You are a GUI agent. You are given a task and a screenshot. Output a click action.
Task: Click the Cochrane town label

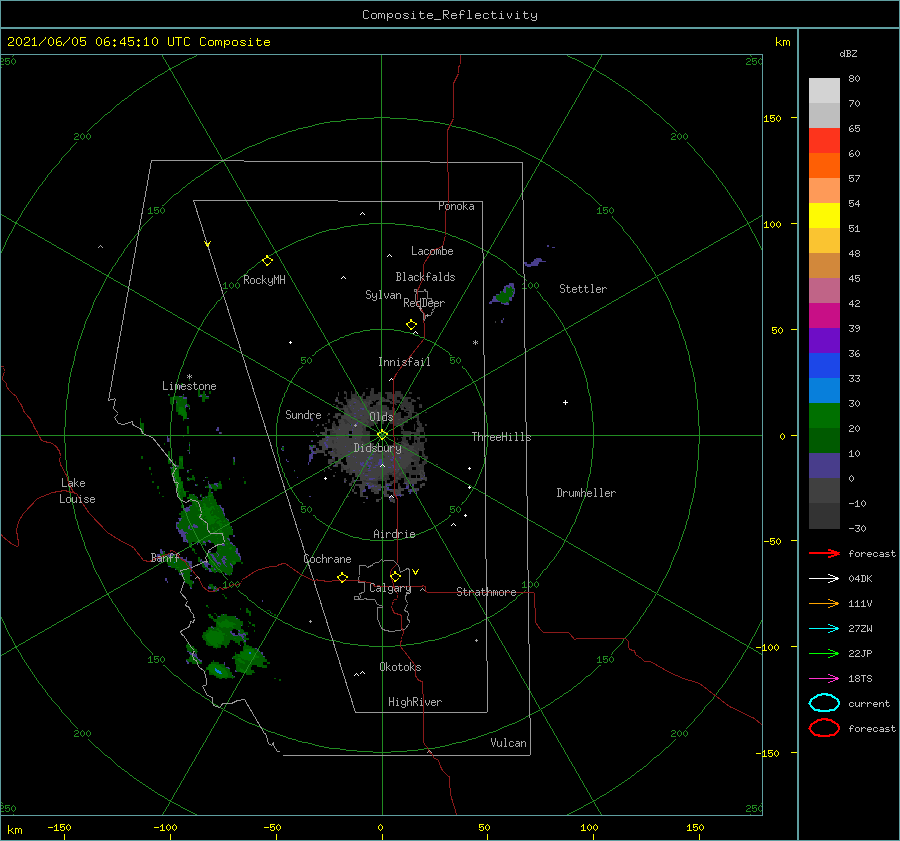click(327, 559)
